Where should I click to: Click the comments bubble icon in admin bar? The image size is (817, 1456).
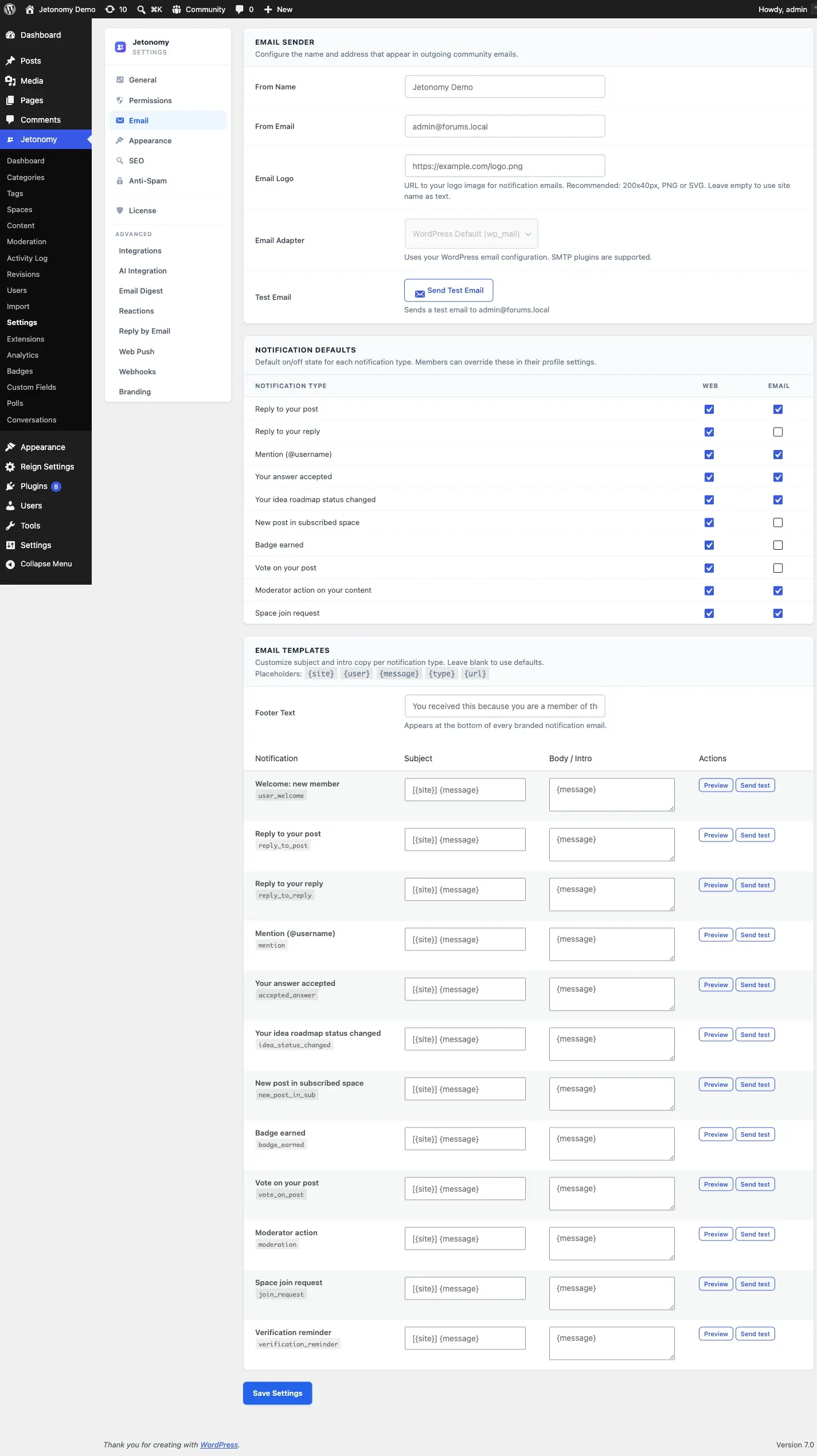click(240, 9)
